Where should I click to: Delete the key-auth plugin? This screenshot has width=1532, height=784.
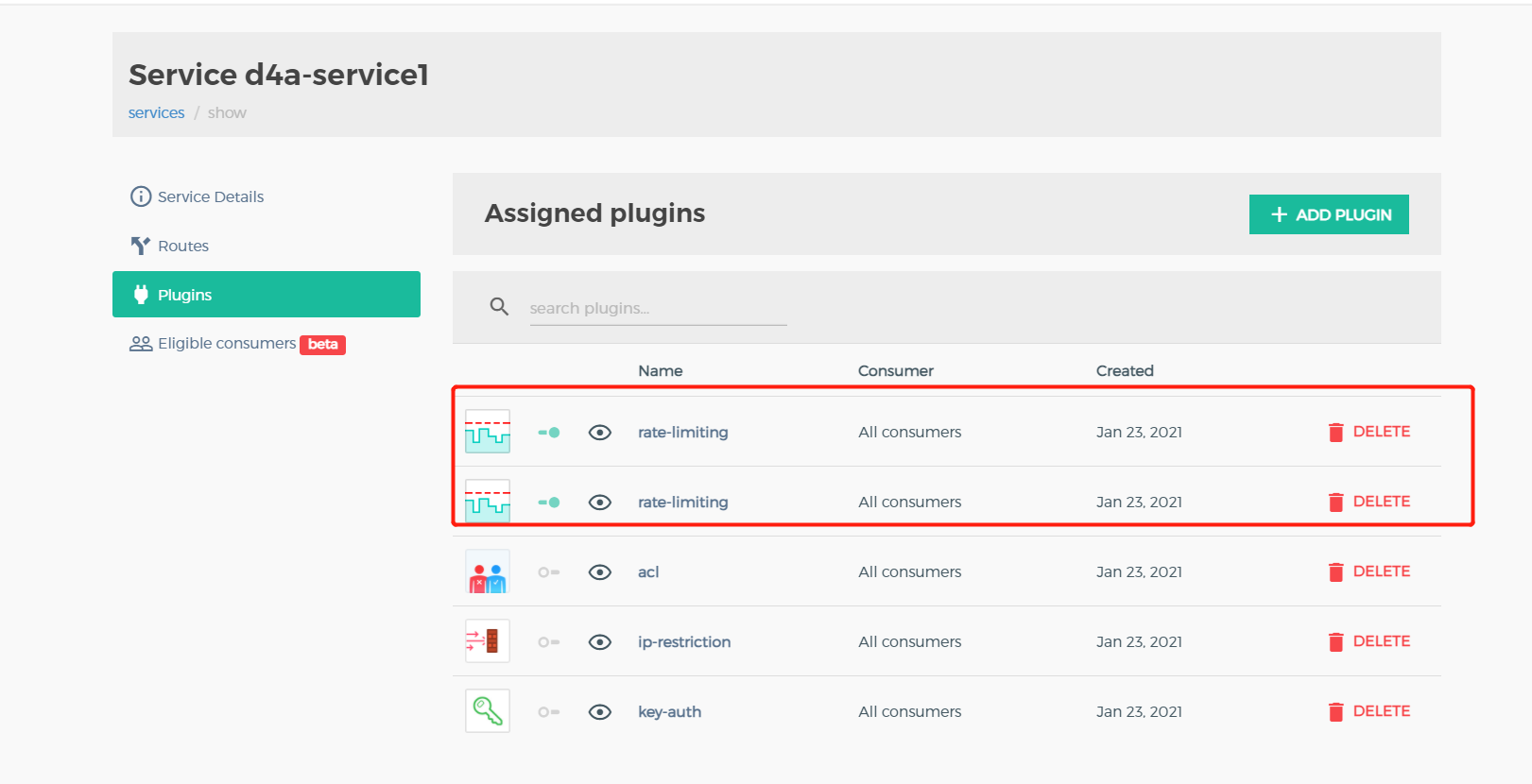(x=1369, y=711)
